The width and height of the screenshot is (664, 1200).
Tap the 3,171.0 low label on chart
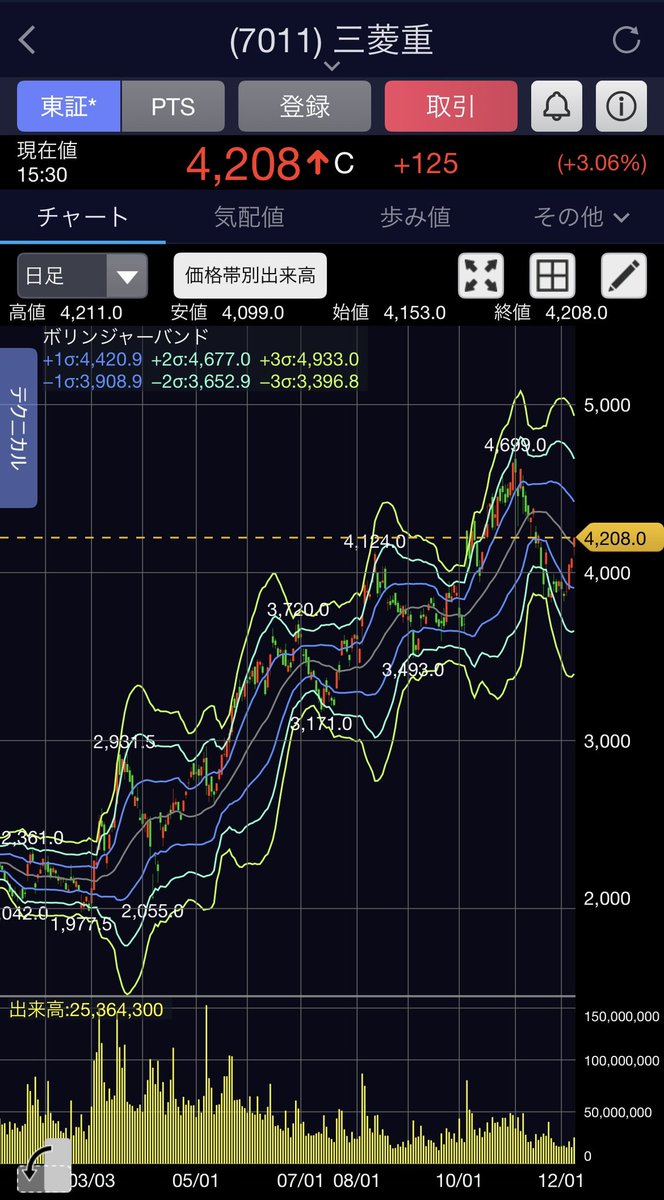point(322,723)
